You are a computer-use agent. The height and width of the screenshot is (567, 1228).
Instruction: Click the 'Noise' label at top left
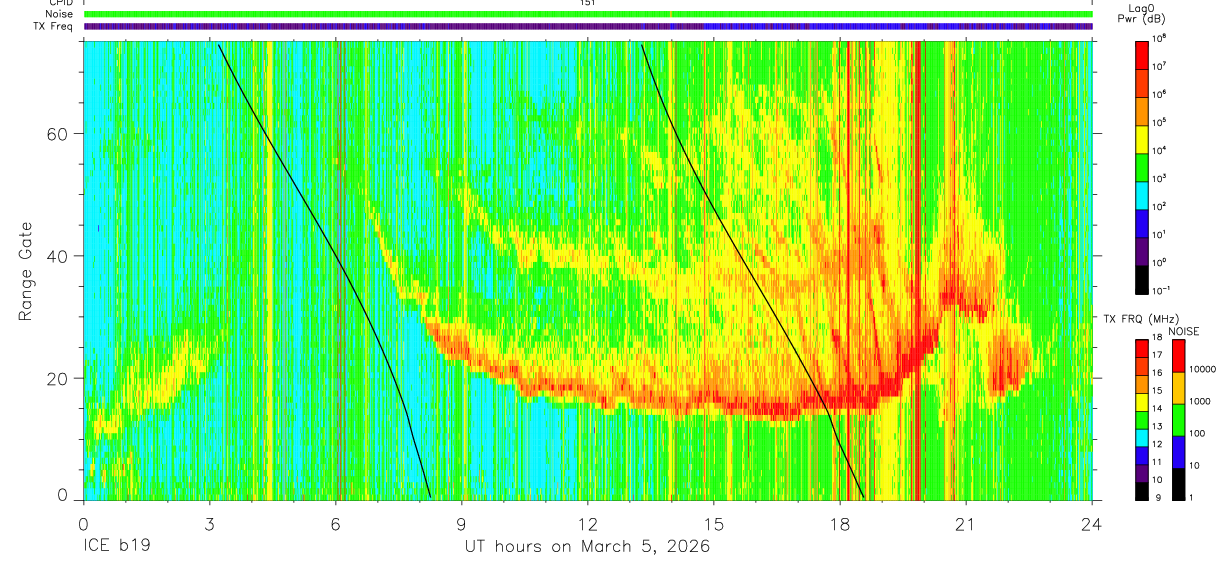60,14
